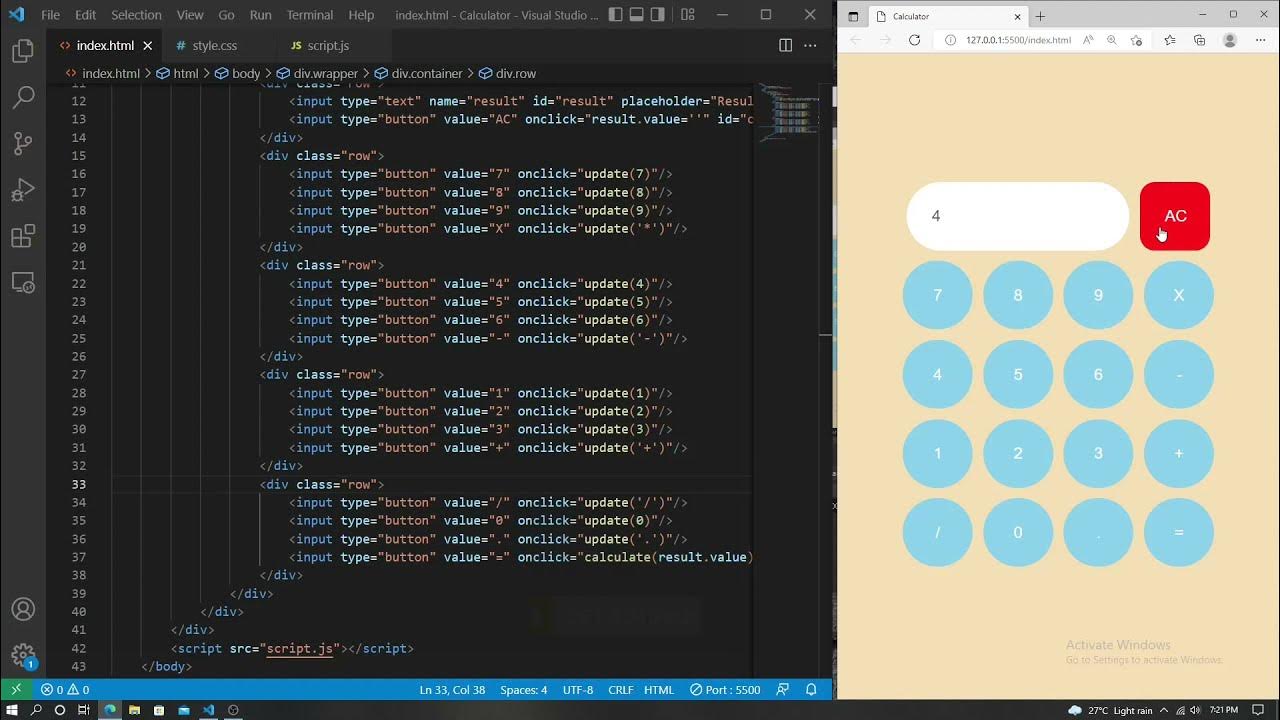Click the remote window indicator in the status bar
Viewport: 1280px width, 720px height.
tap(16, 689)
